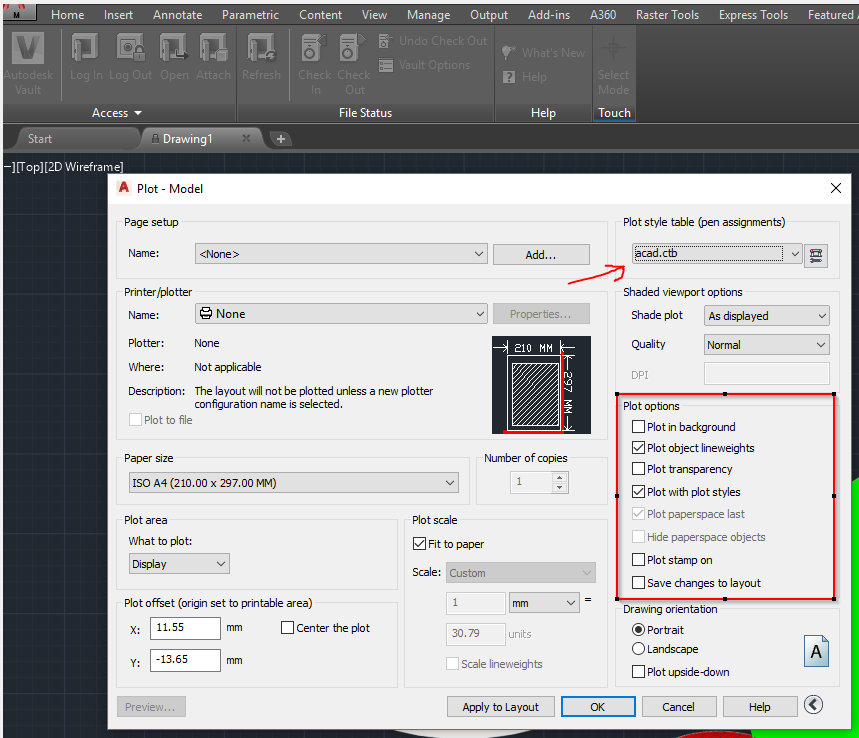Open the Paper size dropdown
The image size is (859, 738).
[x=450, y=482]
